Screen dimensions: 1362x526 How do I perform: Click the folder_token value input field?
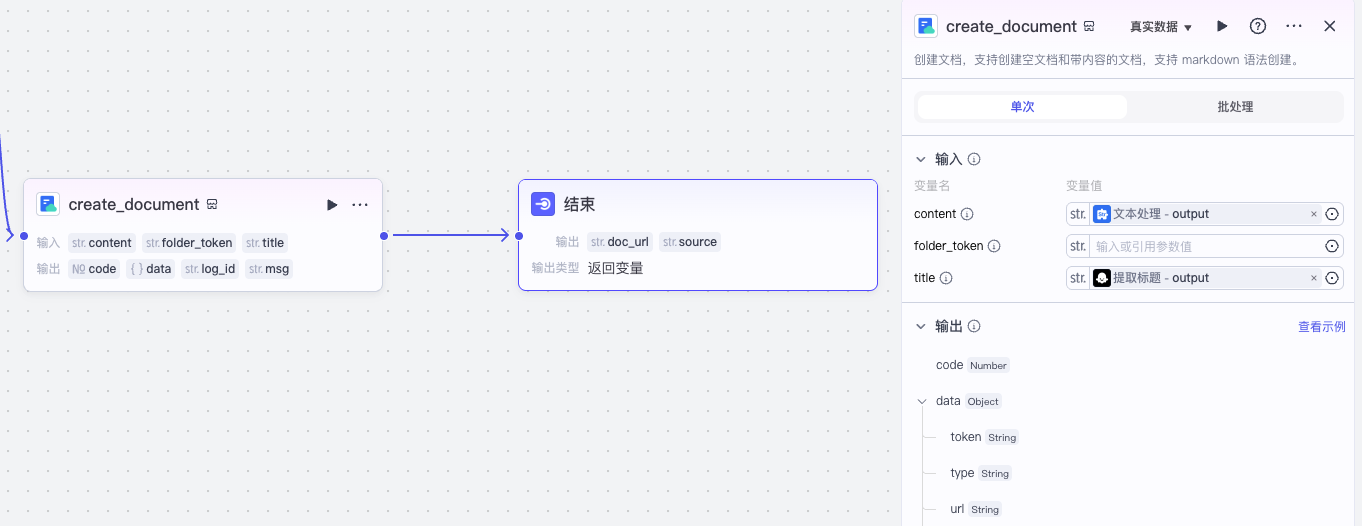click(x=1205, y=246)
